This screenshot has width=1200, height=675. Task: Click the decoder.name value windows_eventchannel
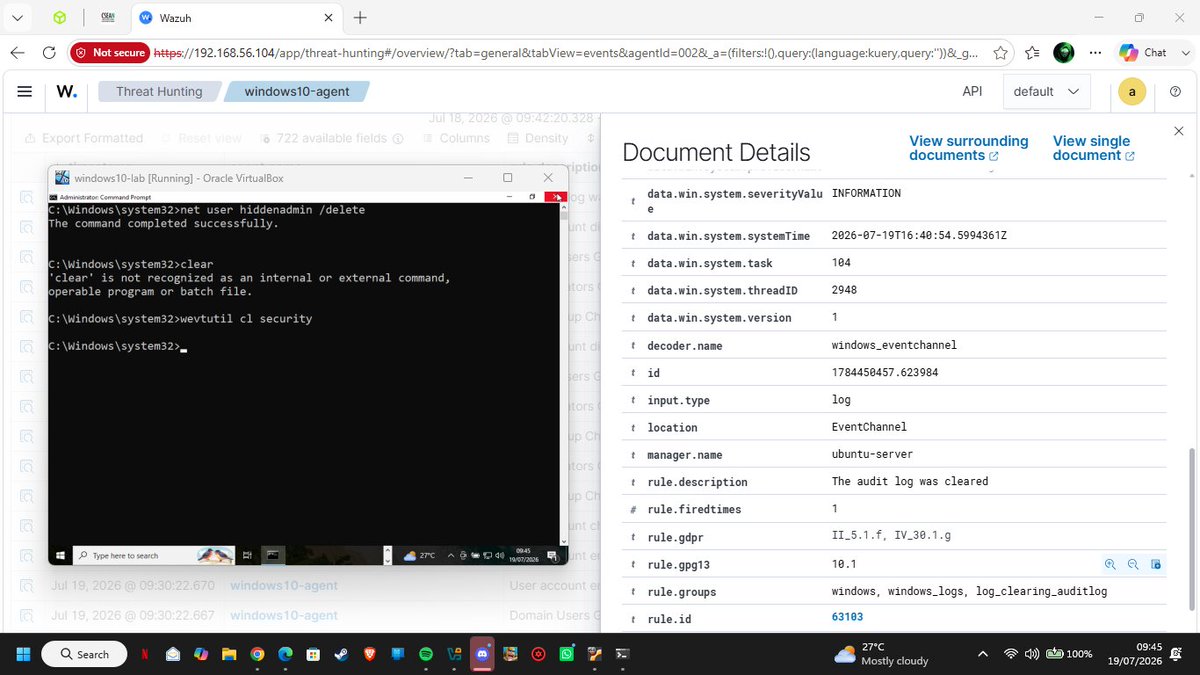[894, 345]
